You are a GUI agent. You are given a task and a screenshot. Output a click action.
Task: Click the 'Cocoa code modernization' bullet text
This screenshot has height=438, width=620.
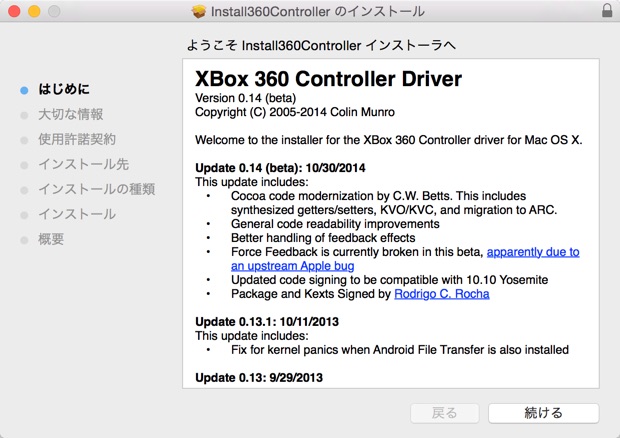(394, 203)
